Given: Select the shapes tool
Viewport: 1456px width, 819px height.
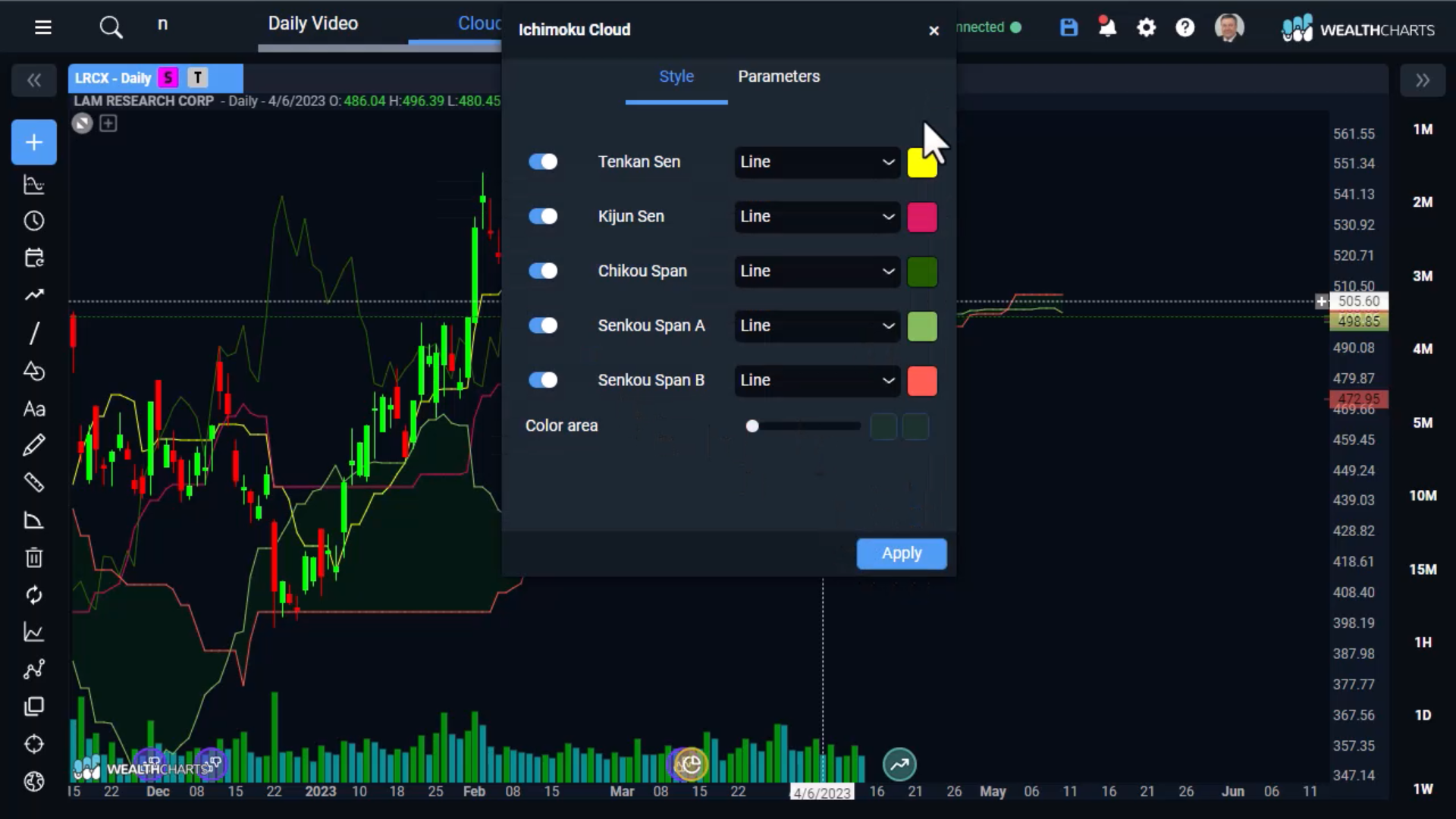Looking at the screenshot, I should [x=34, y=371].
